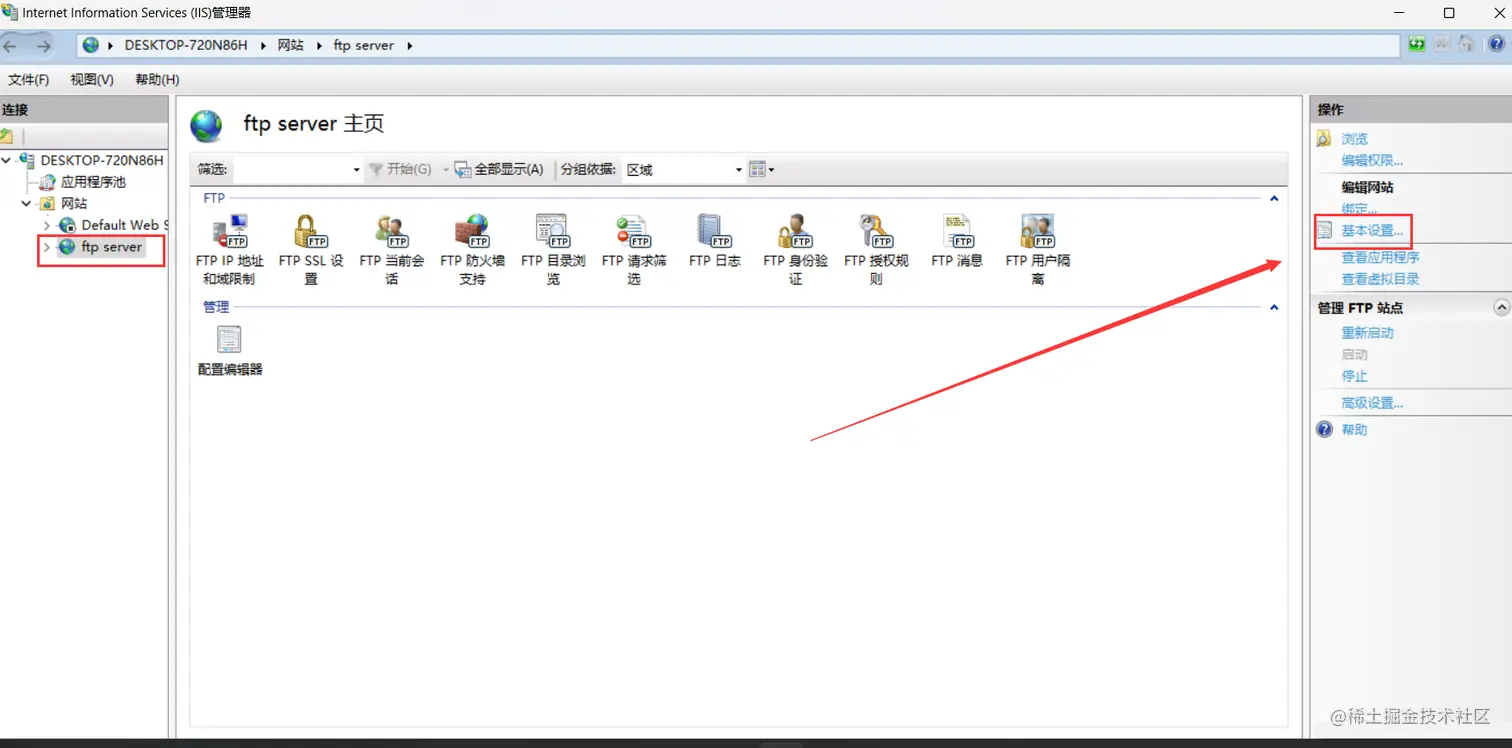Click the back navigation arrow
The image size is (1512, 748).
pos(12,46)
